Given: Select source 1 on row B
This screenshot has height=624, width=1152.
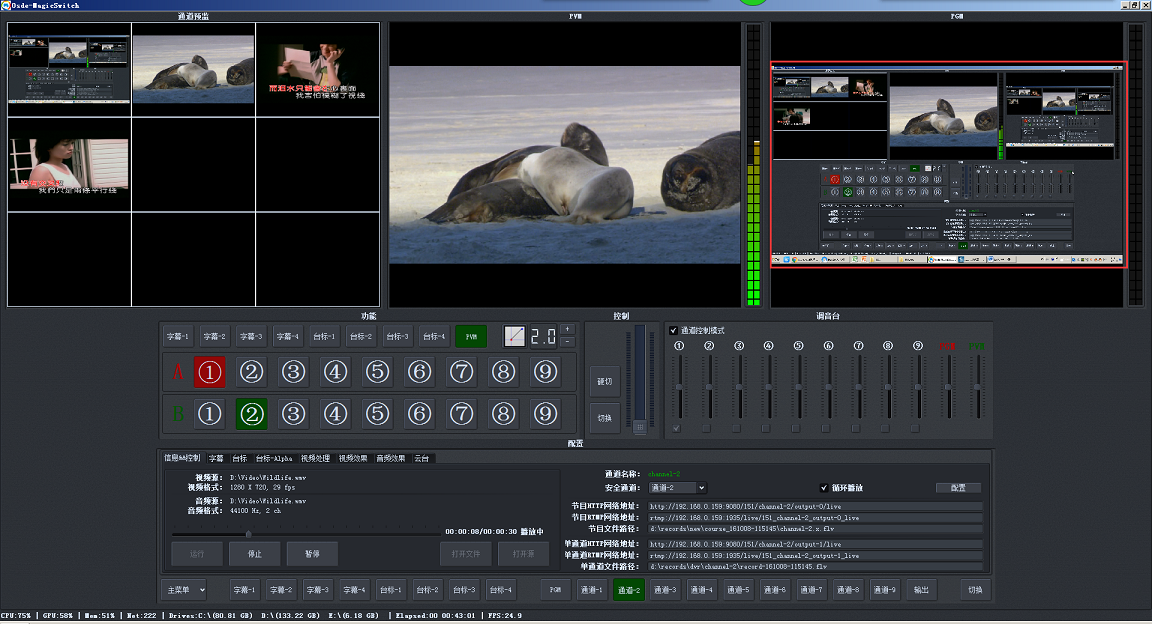Looking at the screenshot, I should [x=209, y=414].
